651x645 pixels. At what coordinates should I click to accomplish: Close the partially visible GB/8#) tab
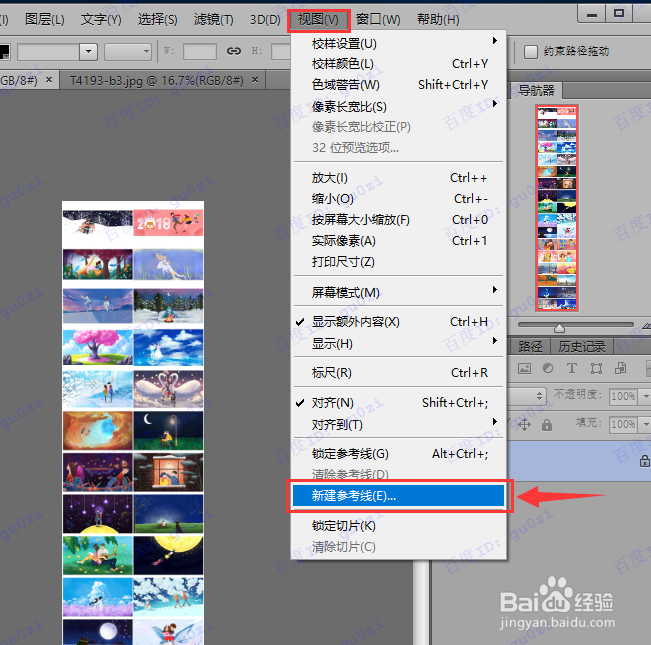pos(49,79)
